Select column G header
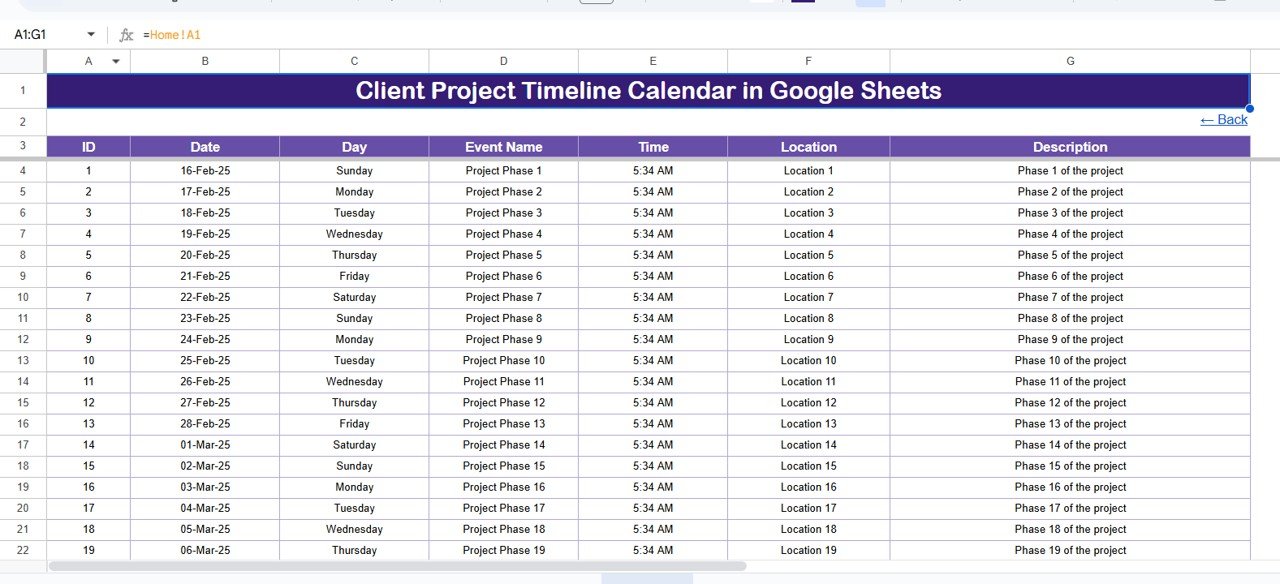1280x584 pixels. pos(1069,61)
